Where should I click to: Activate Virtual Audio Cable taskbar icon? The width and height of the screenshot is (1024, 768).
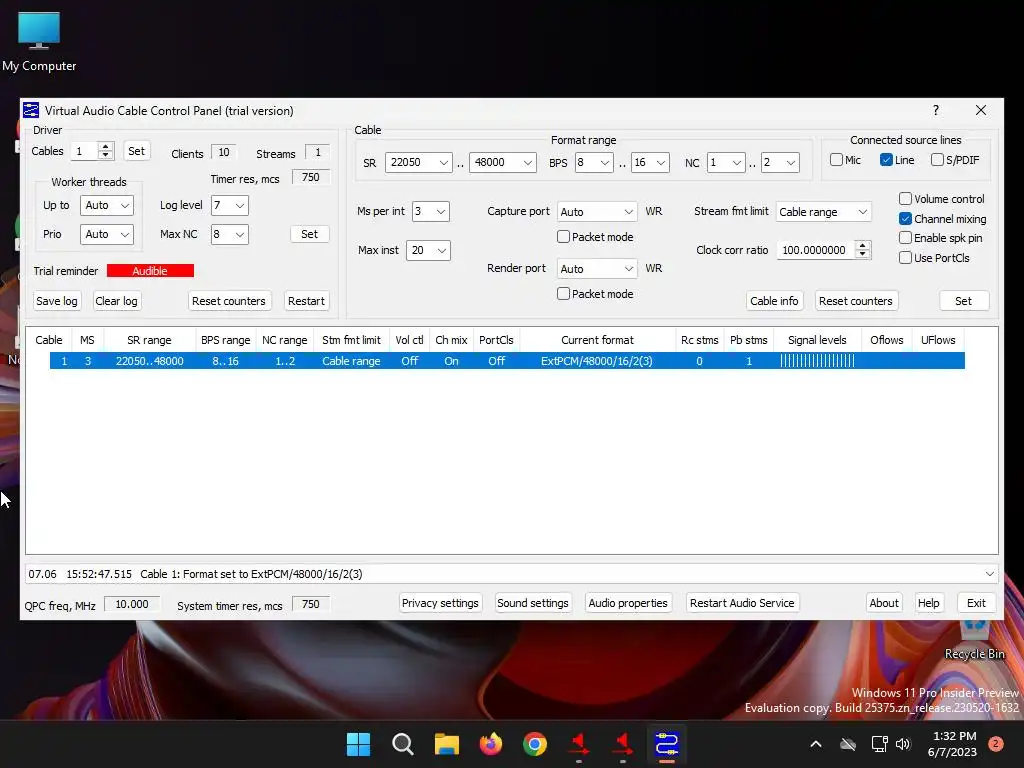point(667,744)
